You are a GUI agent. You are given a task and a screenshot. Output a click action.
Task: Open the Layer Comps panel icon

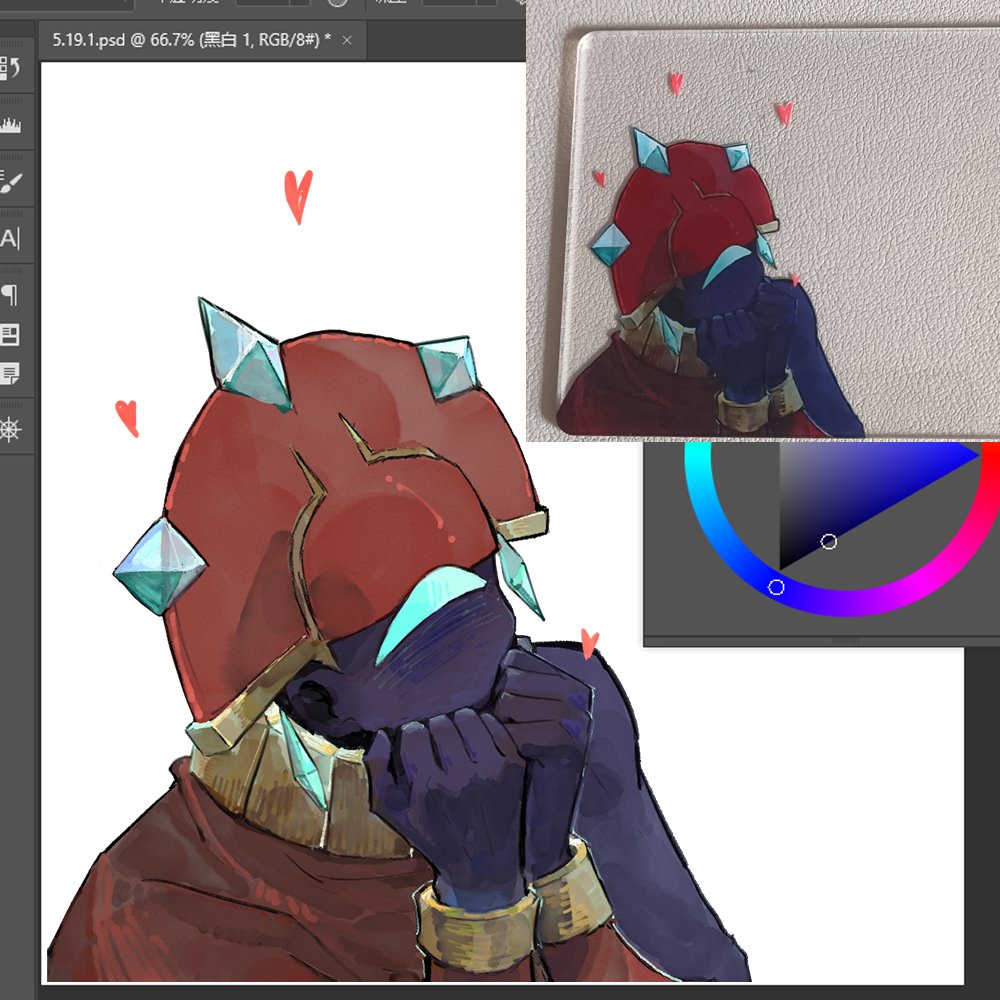(10, 335)
